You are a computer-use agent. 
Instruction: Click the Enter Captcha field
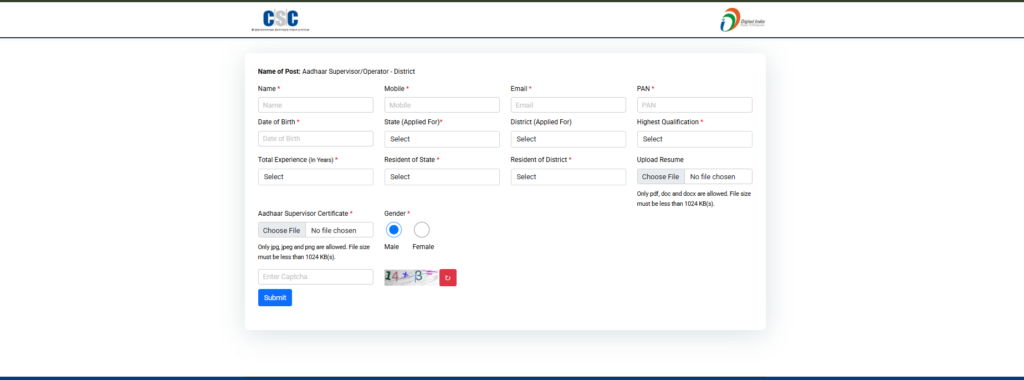click(315, 277)
